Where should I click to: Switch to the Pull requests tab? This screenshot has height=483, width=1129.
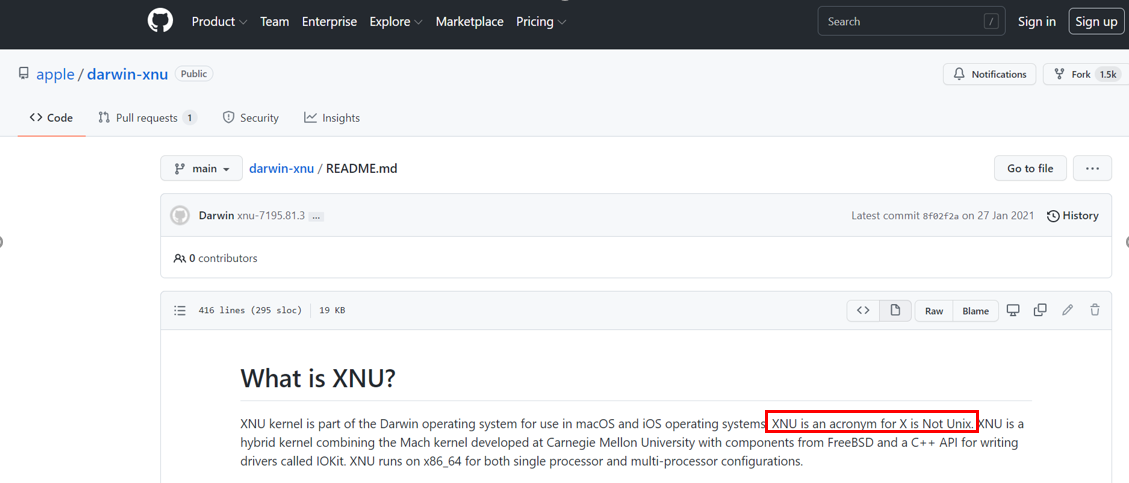pyautogui.click(x=148, y=117)
